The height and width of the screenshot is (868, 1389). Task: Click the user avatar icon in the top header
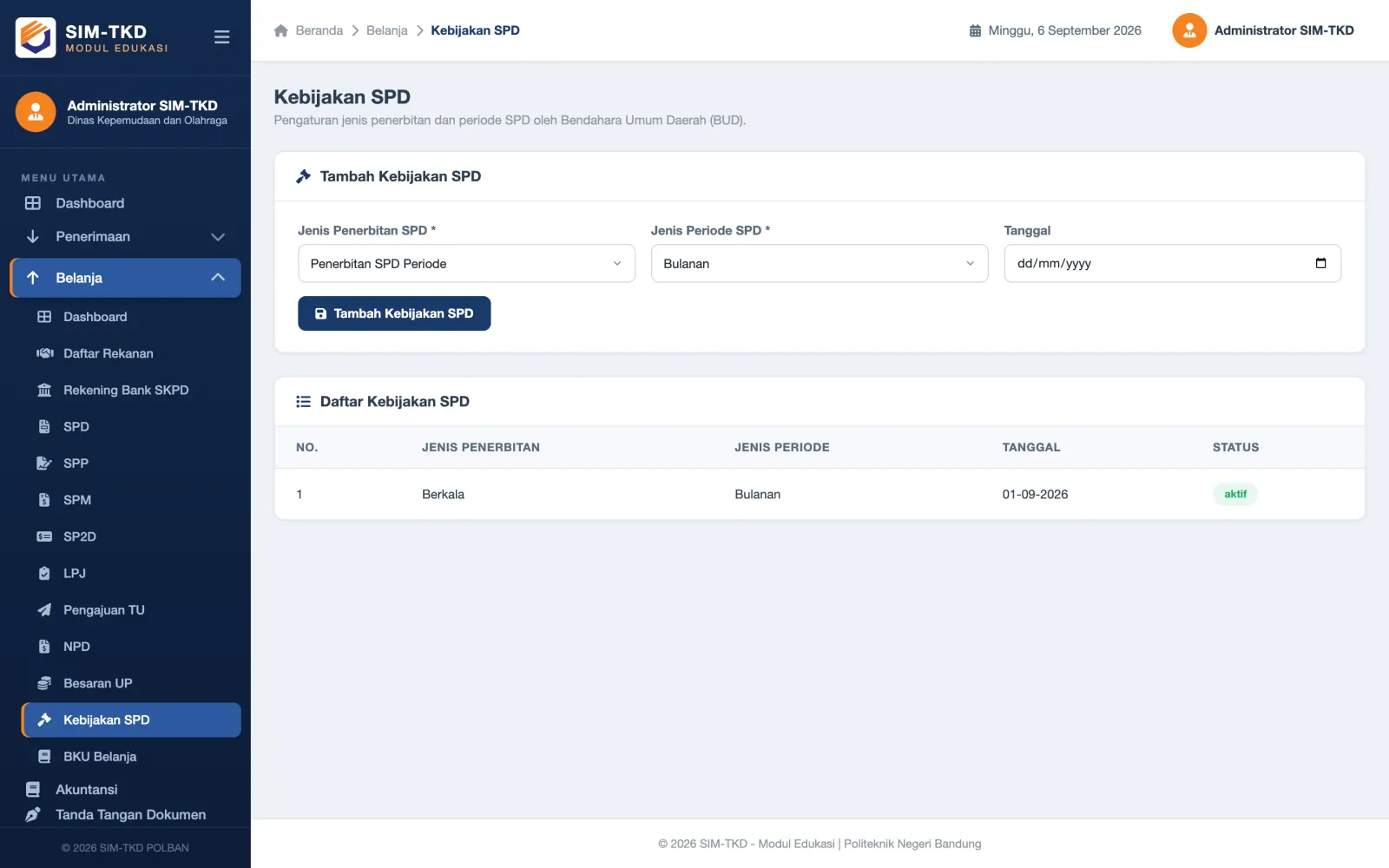tap(1189, 30)
